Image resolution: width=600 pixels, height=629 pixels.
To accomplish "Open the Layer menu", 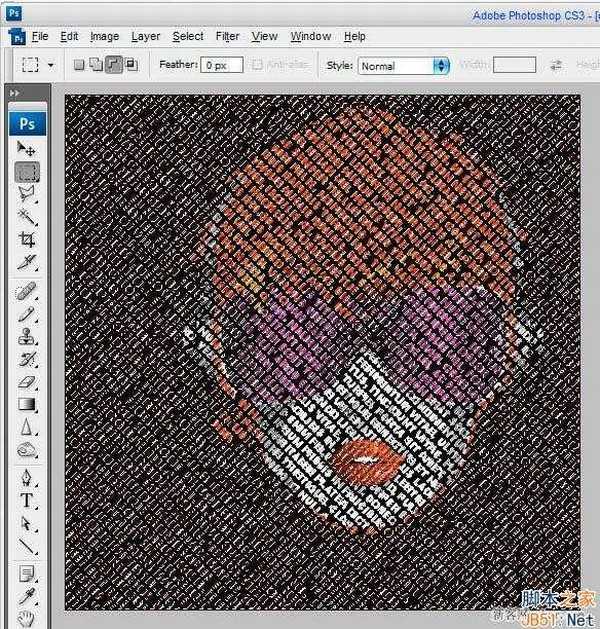I will 145,36.
